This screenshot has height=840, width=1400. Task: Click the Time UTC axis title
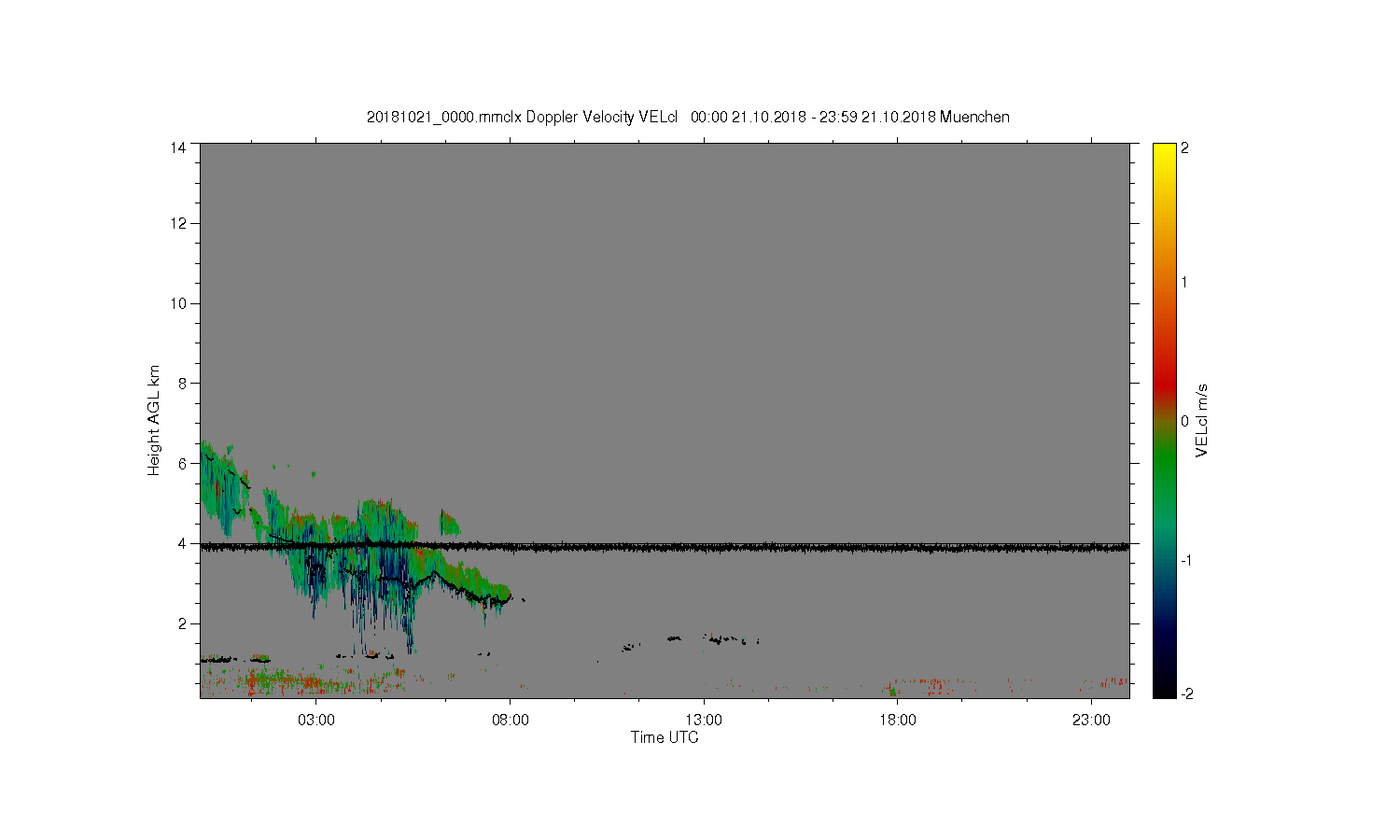[x=665, y=737]
